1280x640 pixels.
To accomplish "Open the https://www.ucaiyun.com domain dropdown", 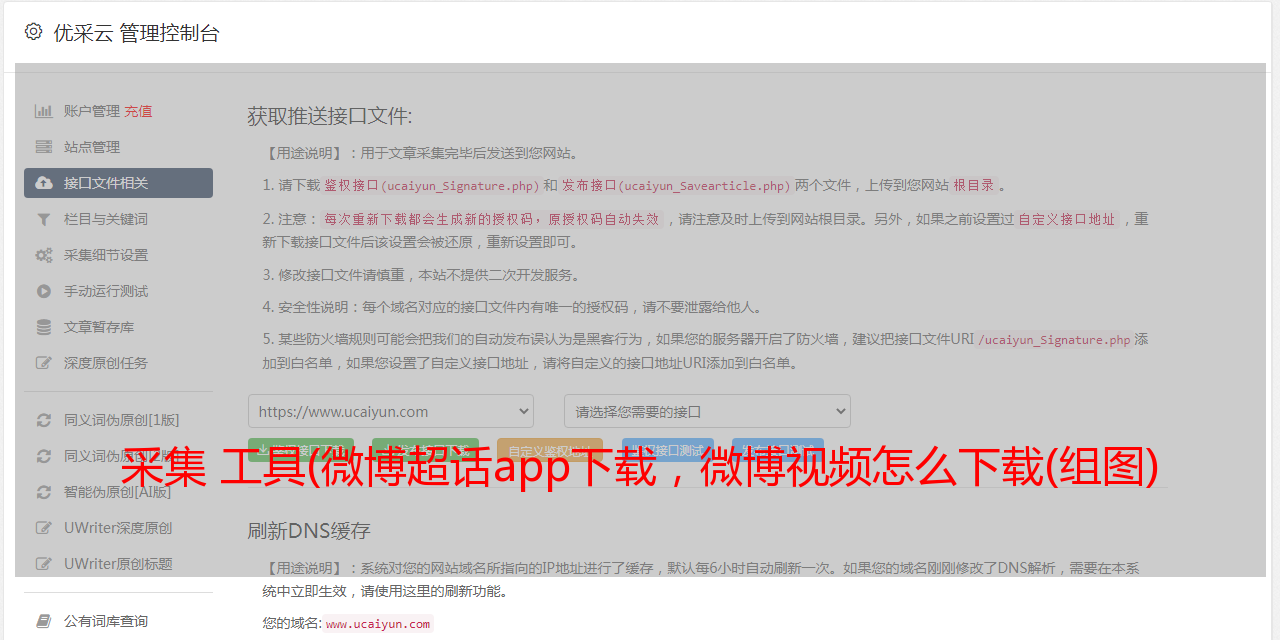I will click(391, 411).
